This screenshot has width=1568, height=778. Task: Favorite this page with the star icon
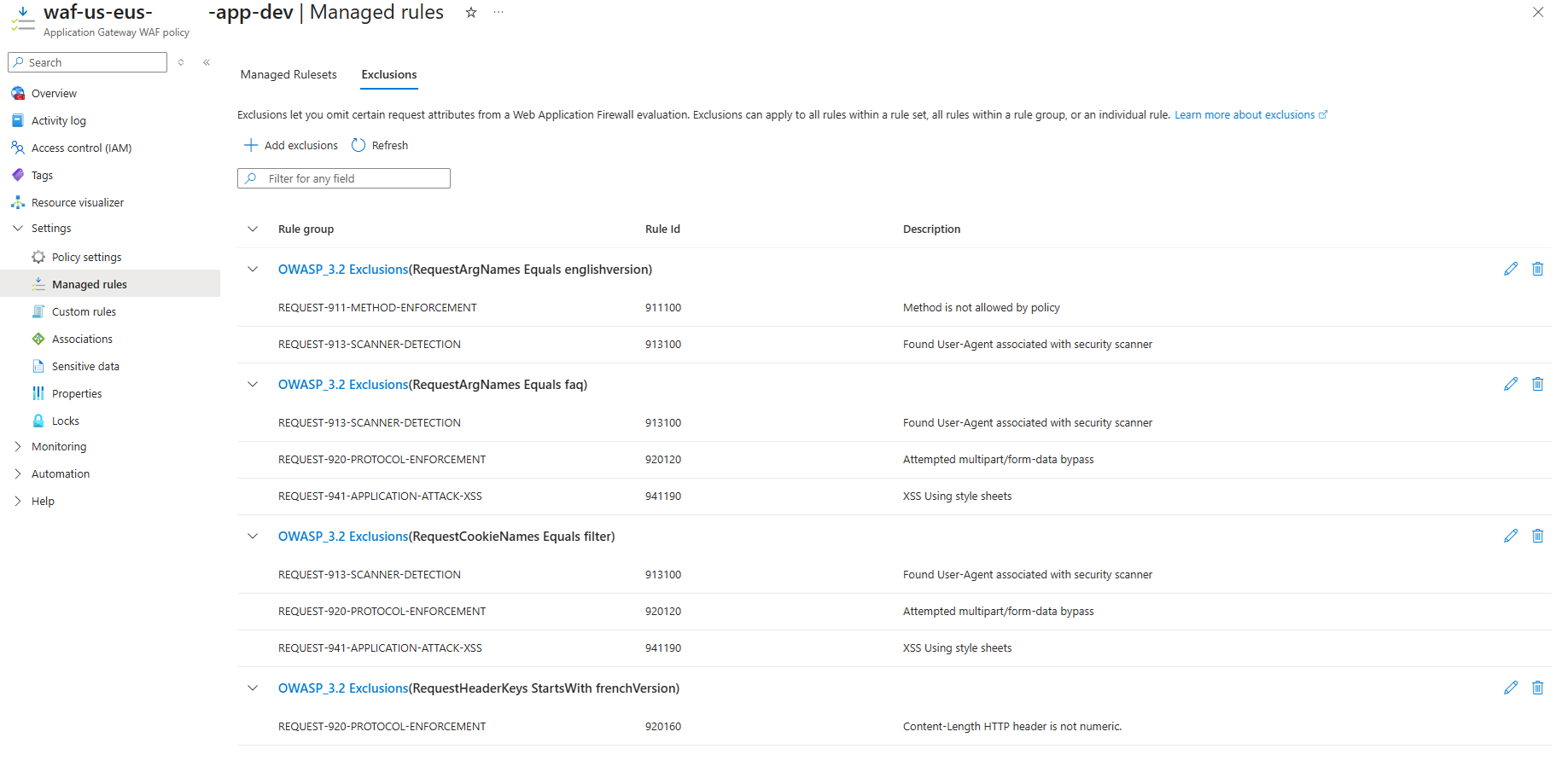tap(470, 13)
